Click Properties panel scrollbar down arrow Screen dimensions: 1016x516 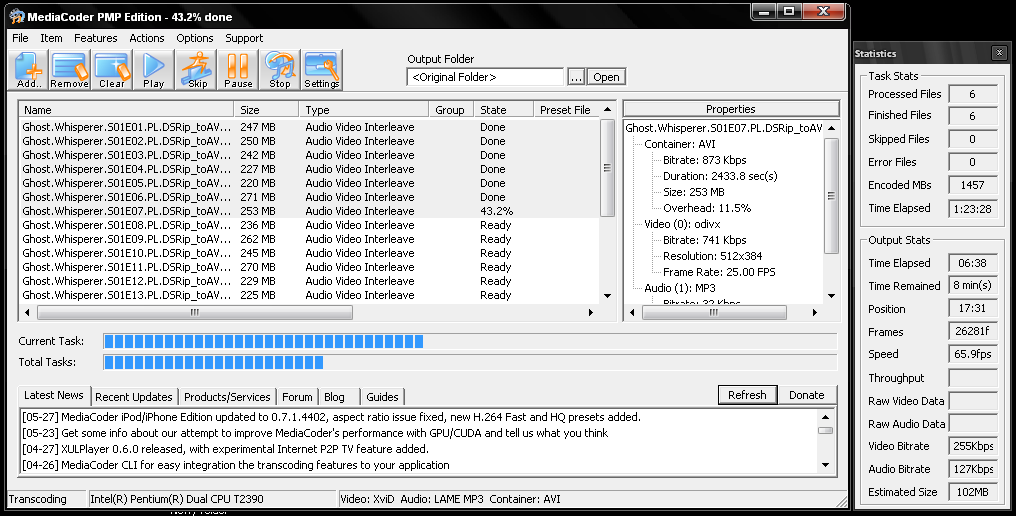[831, 296]
